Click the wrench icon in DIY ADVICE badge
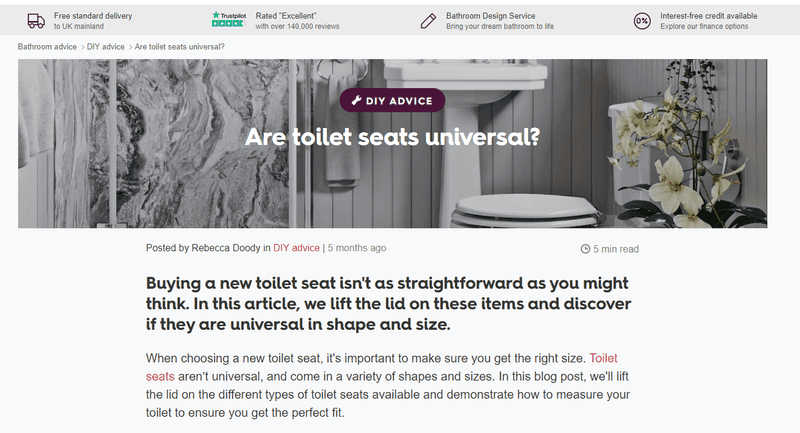The image size is (800, 433). [357, 100]
